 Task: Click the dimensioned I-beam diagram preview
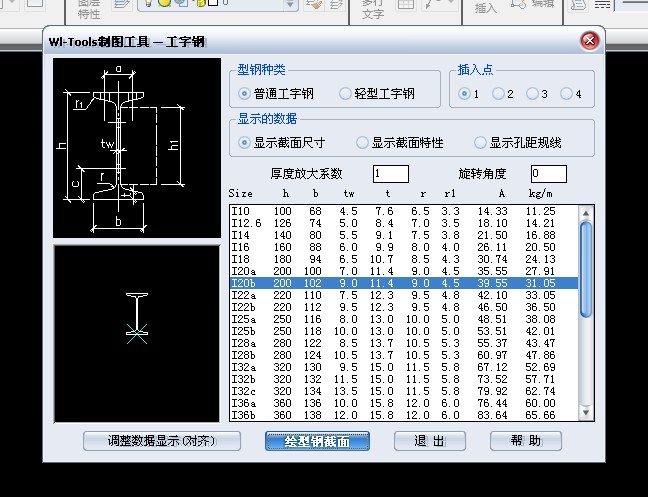pos(137,148)
